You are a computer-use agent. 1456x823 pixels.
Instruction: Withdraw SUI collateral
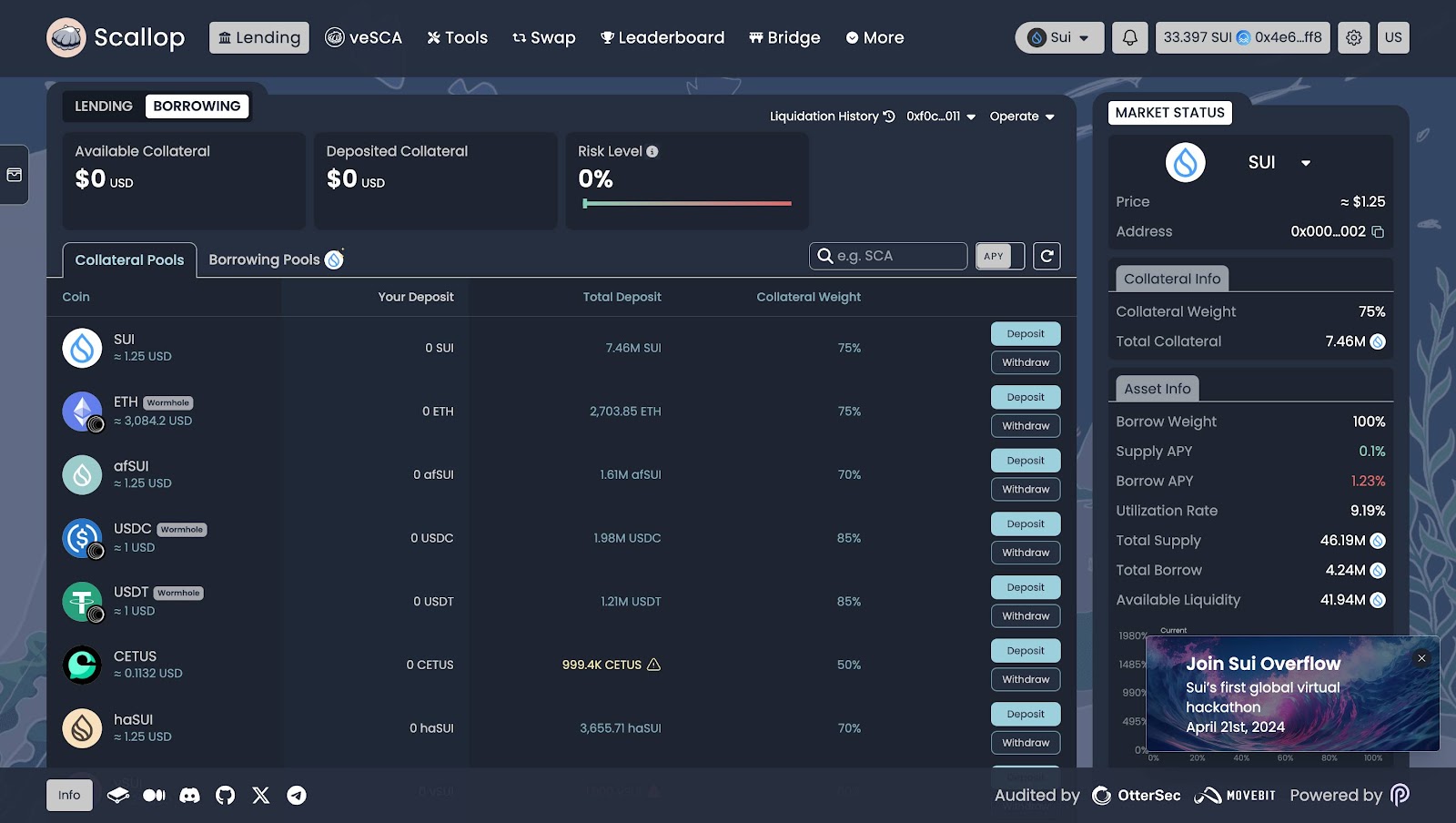[1026, 362]
